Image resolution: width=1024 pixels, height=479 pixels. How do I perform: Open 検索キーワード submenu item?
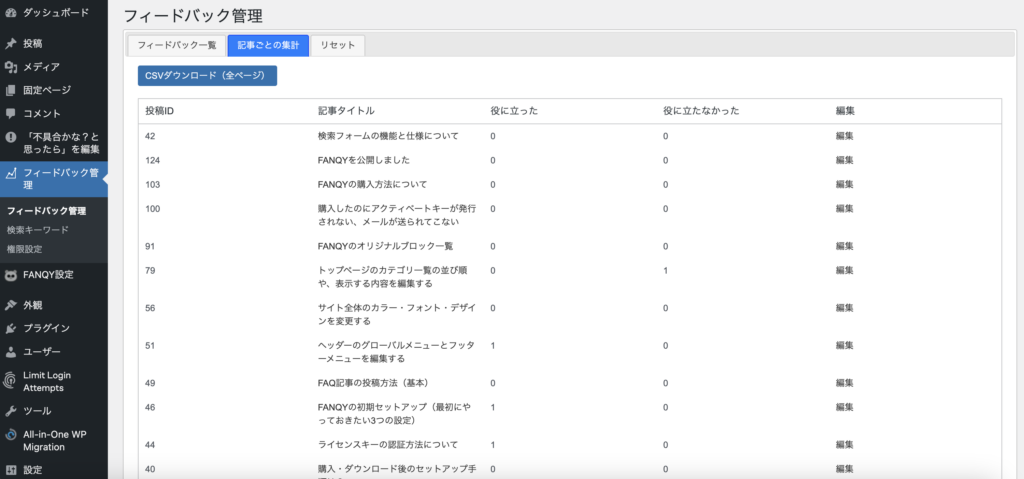pos(38,230)
